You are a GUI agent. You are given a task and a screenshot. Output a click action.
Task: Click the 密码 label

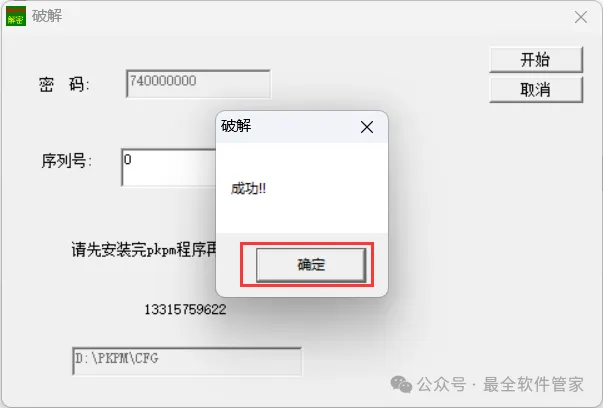coord(64,84)
